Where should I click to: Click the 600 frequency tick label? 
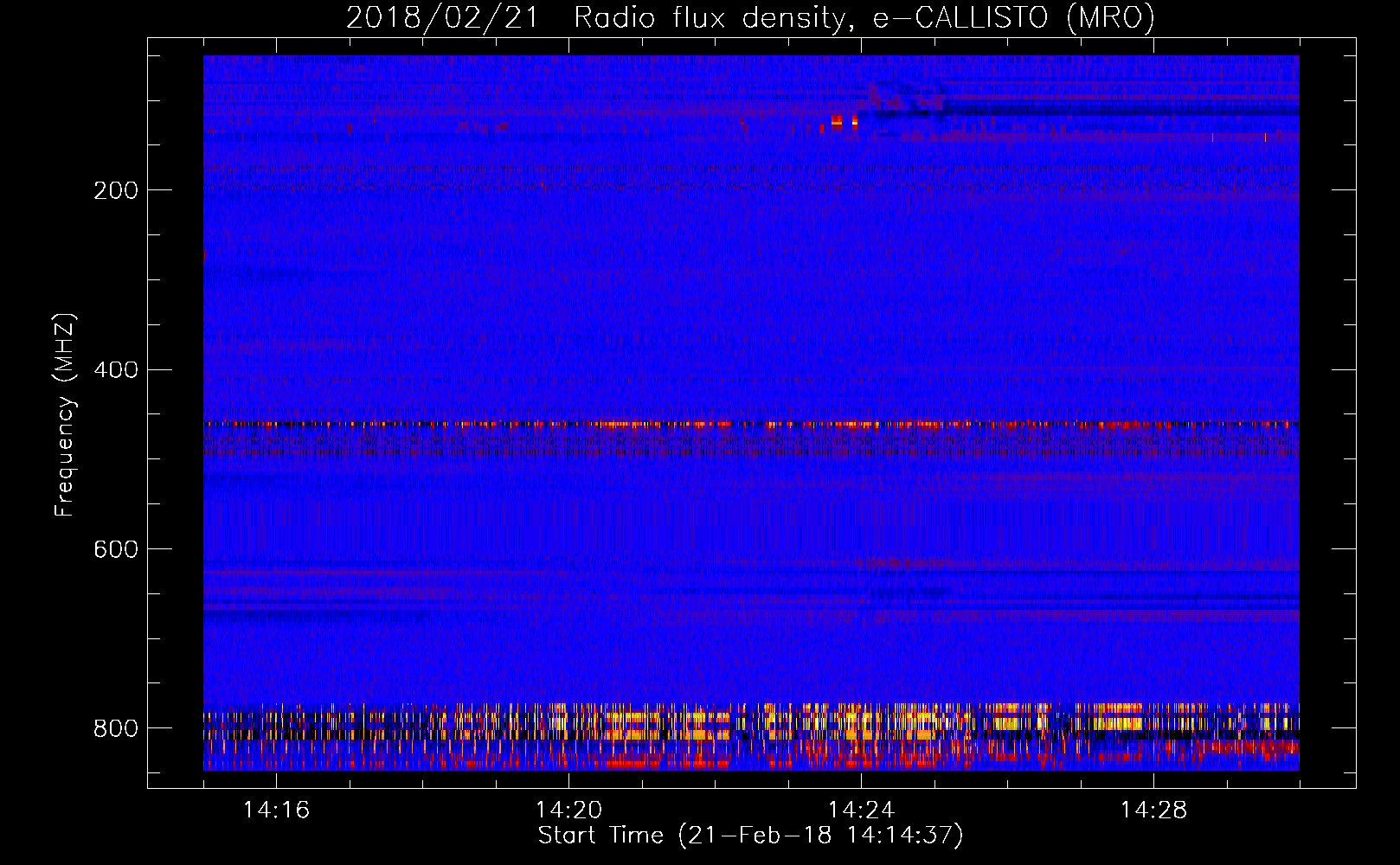[116, 549]
